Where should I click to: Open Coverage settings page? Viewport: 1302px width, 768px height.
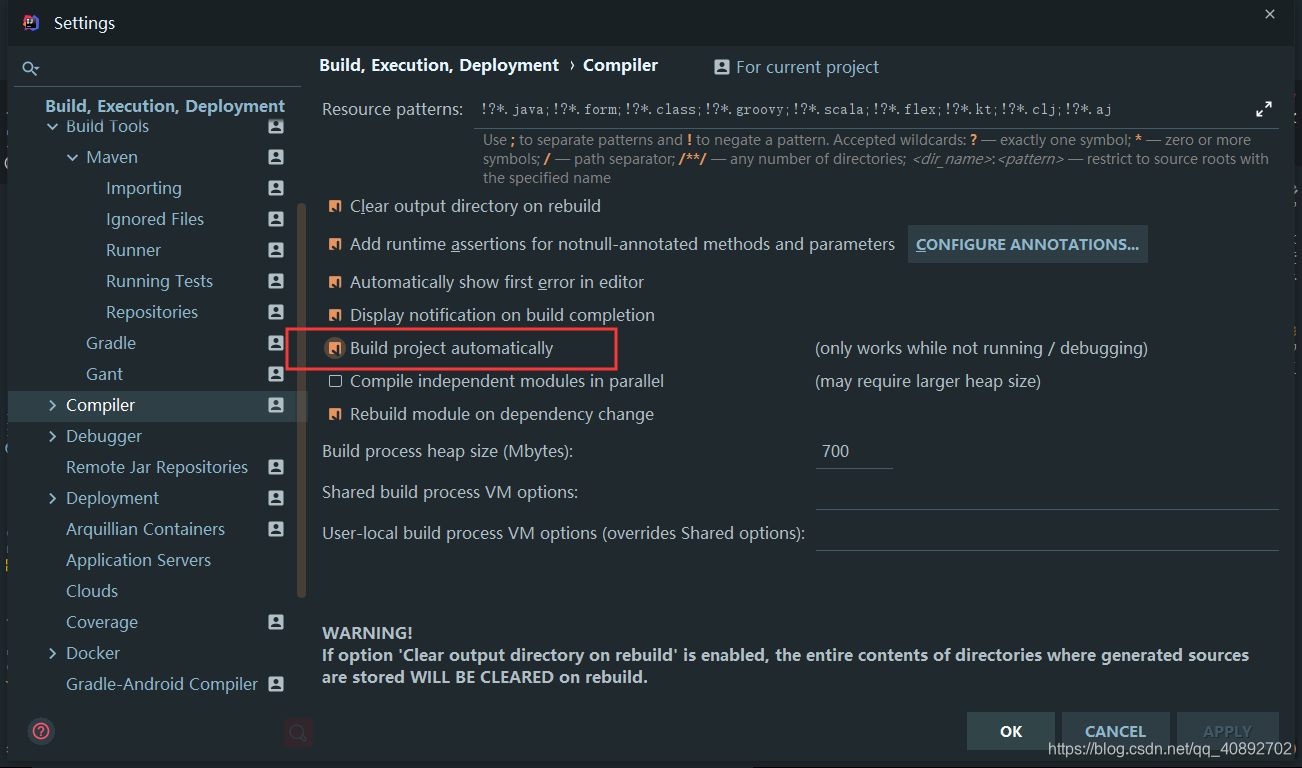pyautogui.click(x=102, y=622)
